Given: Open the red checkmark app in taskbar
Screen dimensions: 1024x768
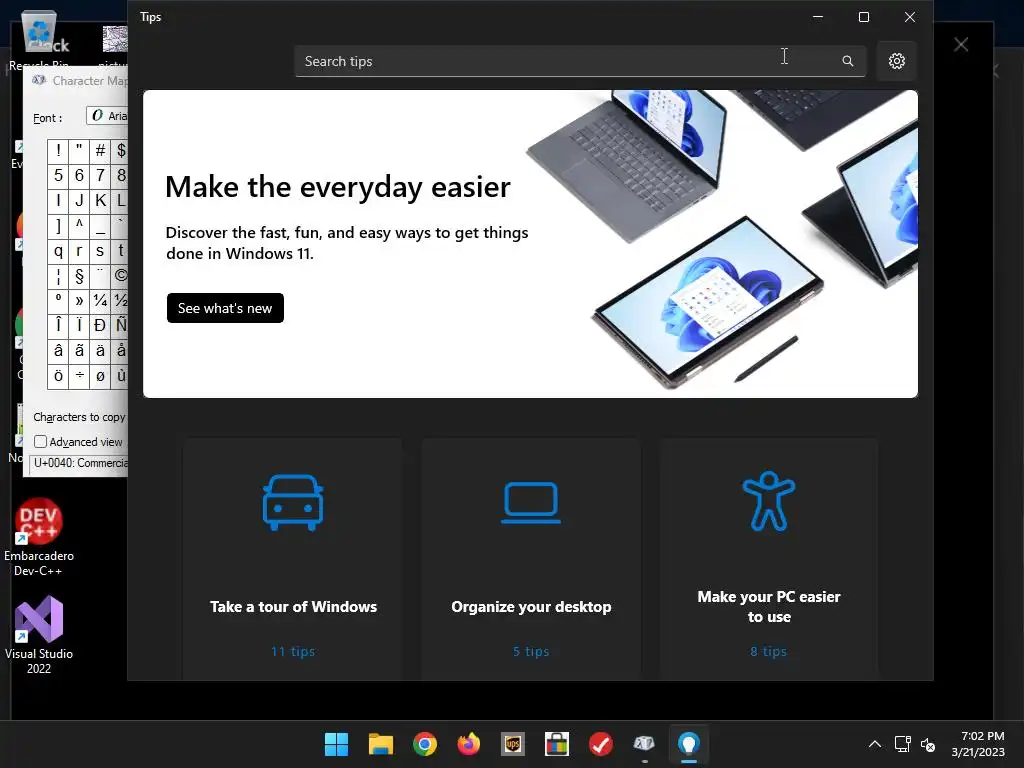Looking at the screenshot, I should (601, 744).
